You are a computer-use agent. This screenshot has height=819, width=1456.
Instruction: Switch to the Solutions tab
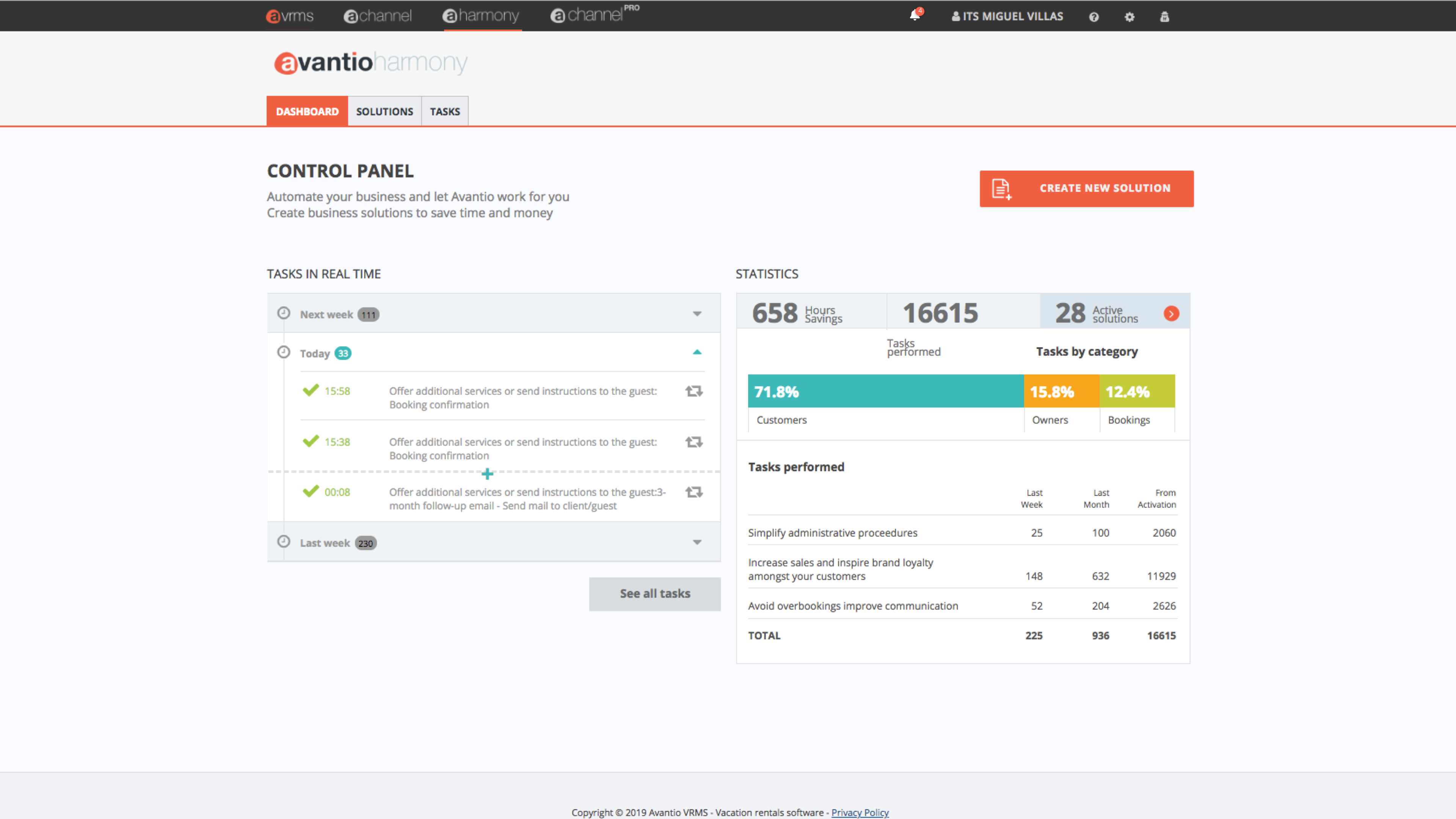pyautogui.click(x=384, y=111)
